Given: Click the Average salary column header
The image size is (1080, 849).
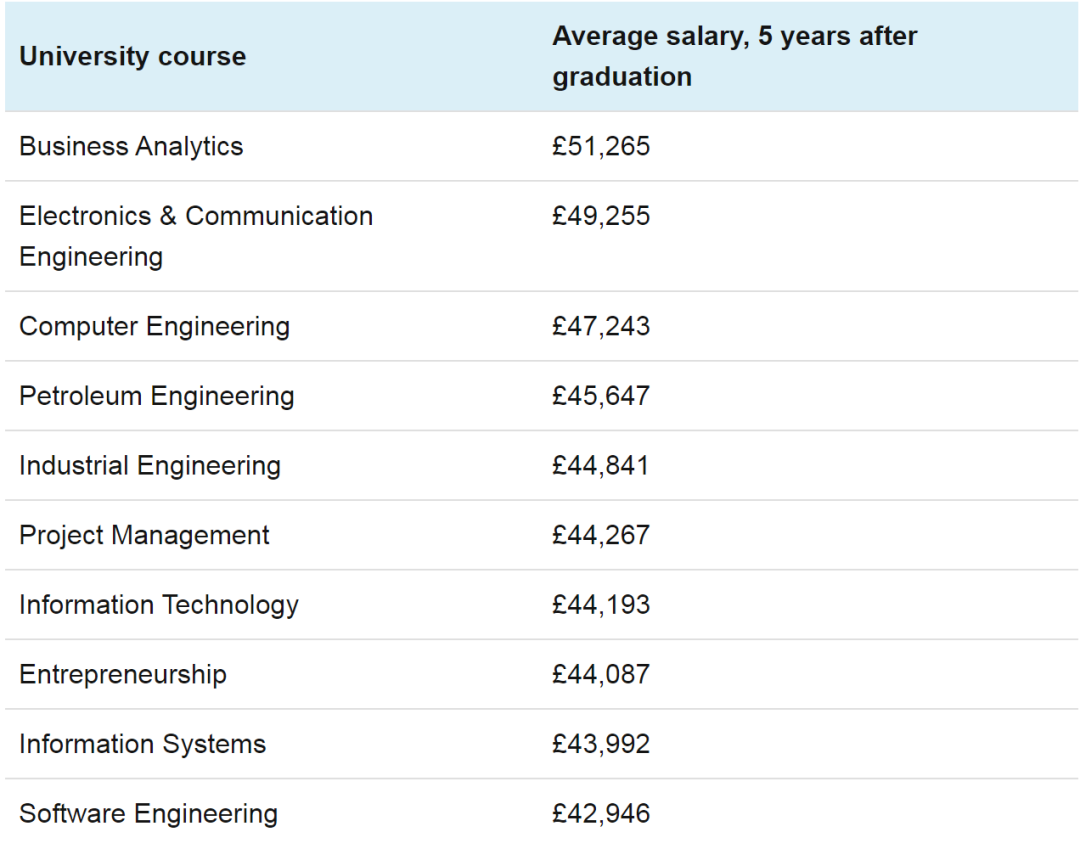Looking at the screenshot, I should 734,56.
